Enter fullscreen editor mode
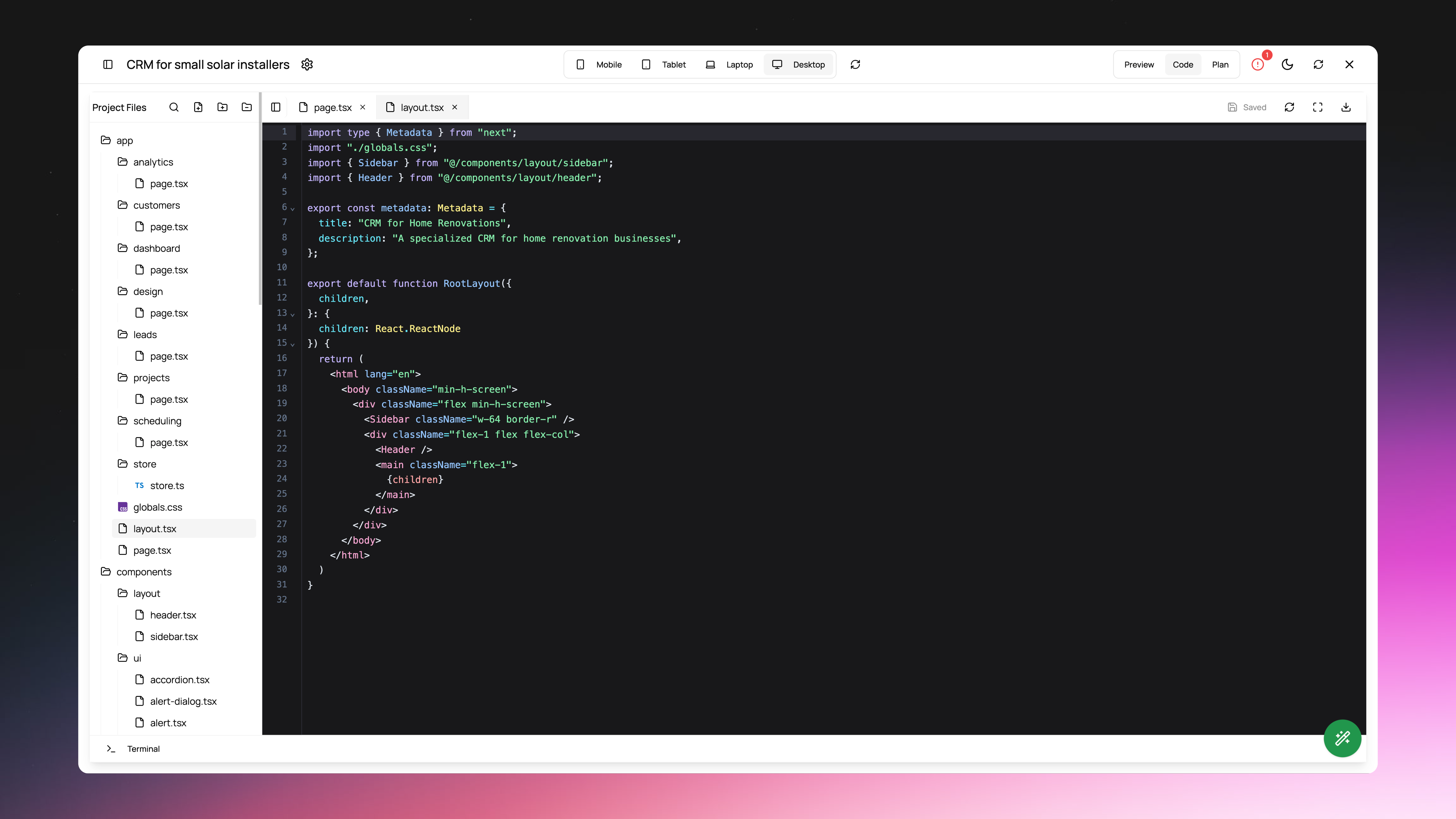Viewport: 1456px width, 819px height. click(x=1317, y=107)
